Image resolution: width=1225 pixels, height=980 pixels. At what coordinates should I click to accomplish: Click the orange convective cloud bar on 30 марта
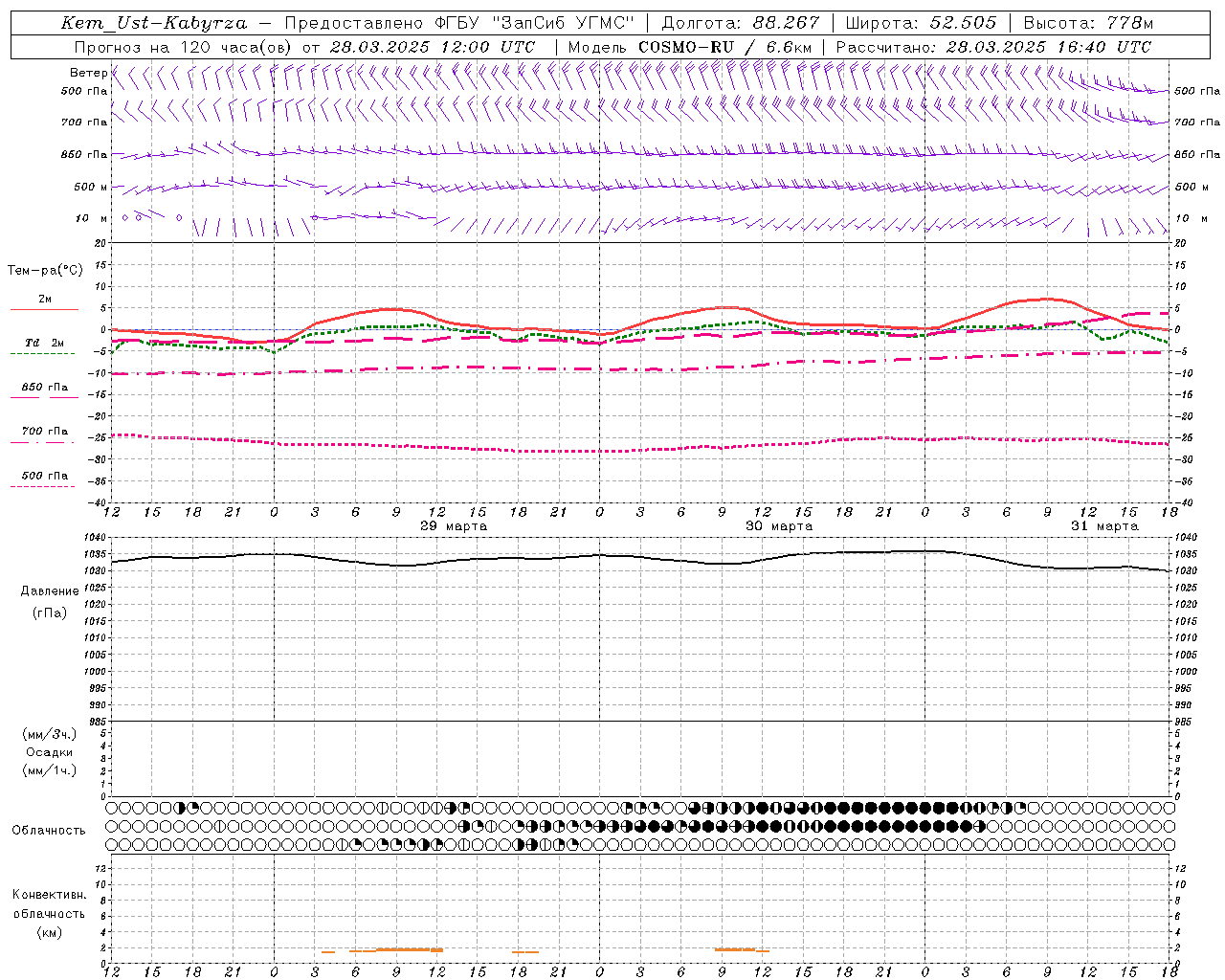742,949
